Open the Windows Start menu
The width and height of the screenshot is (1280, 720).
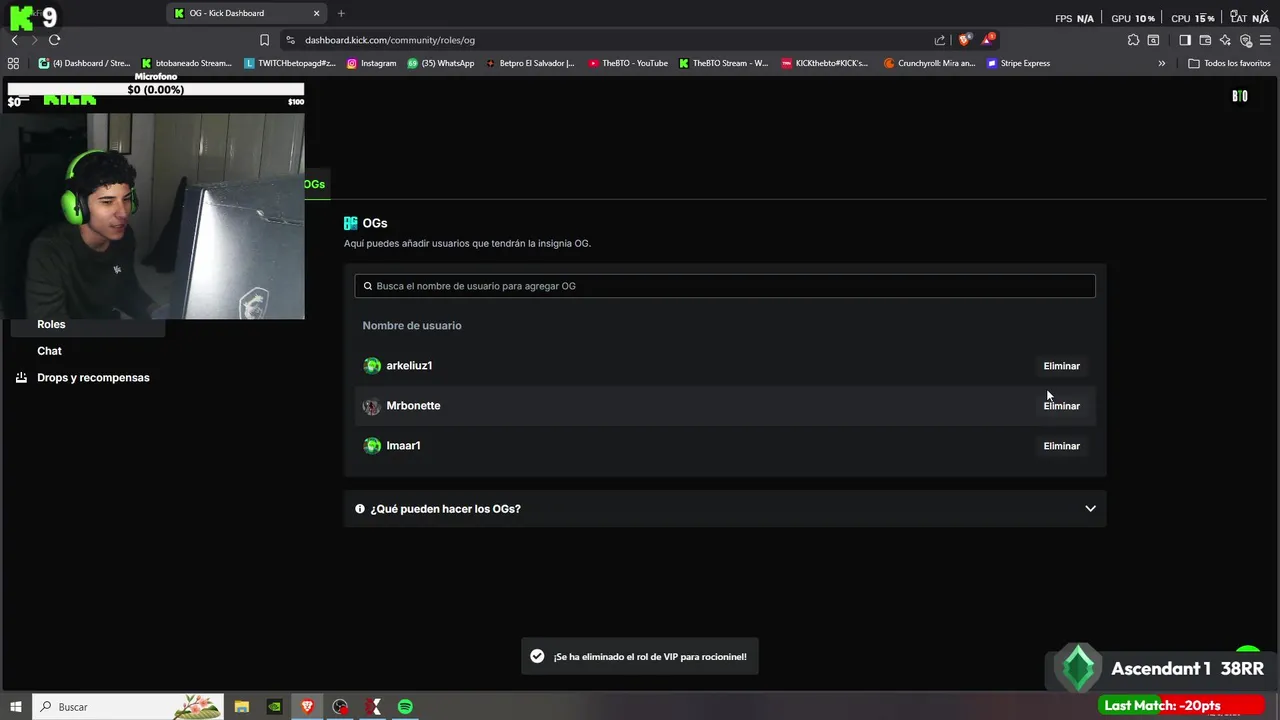click(14, 707)
